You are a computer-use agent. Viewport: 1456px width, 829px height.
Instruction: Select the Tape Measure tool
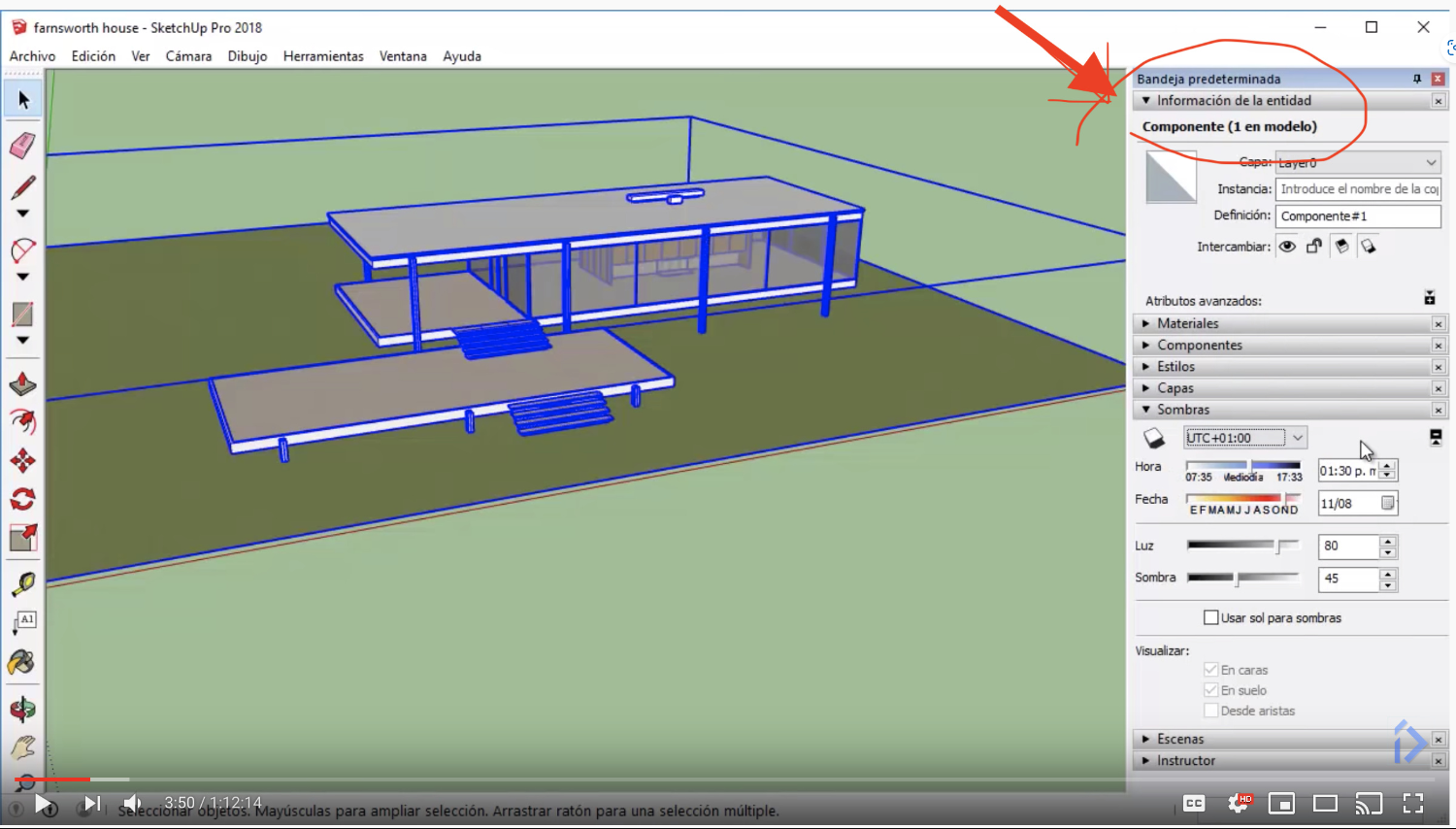(22, 584)
